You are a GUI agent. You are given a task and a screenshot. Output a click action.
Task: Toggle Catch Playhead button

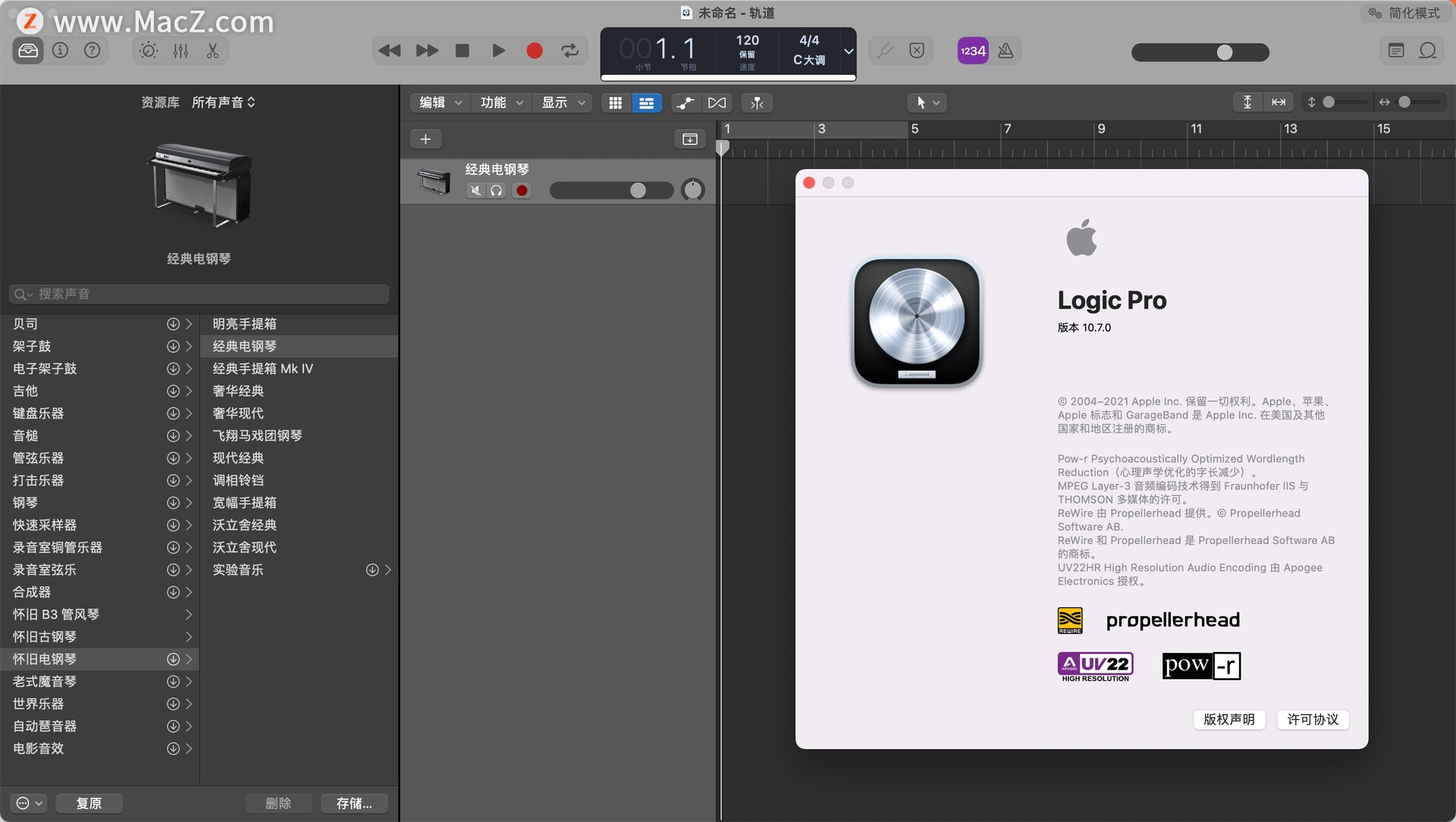point(757,103)
